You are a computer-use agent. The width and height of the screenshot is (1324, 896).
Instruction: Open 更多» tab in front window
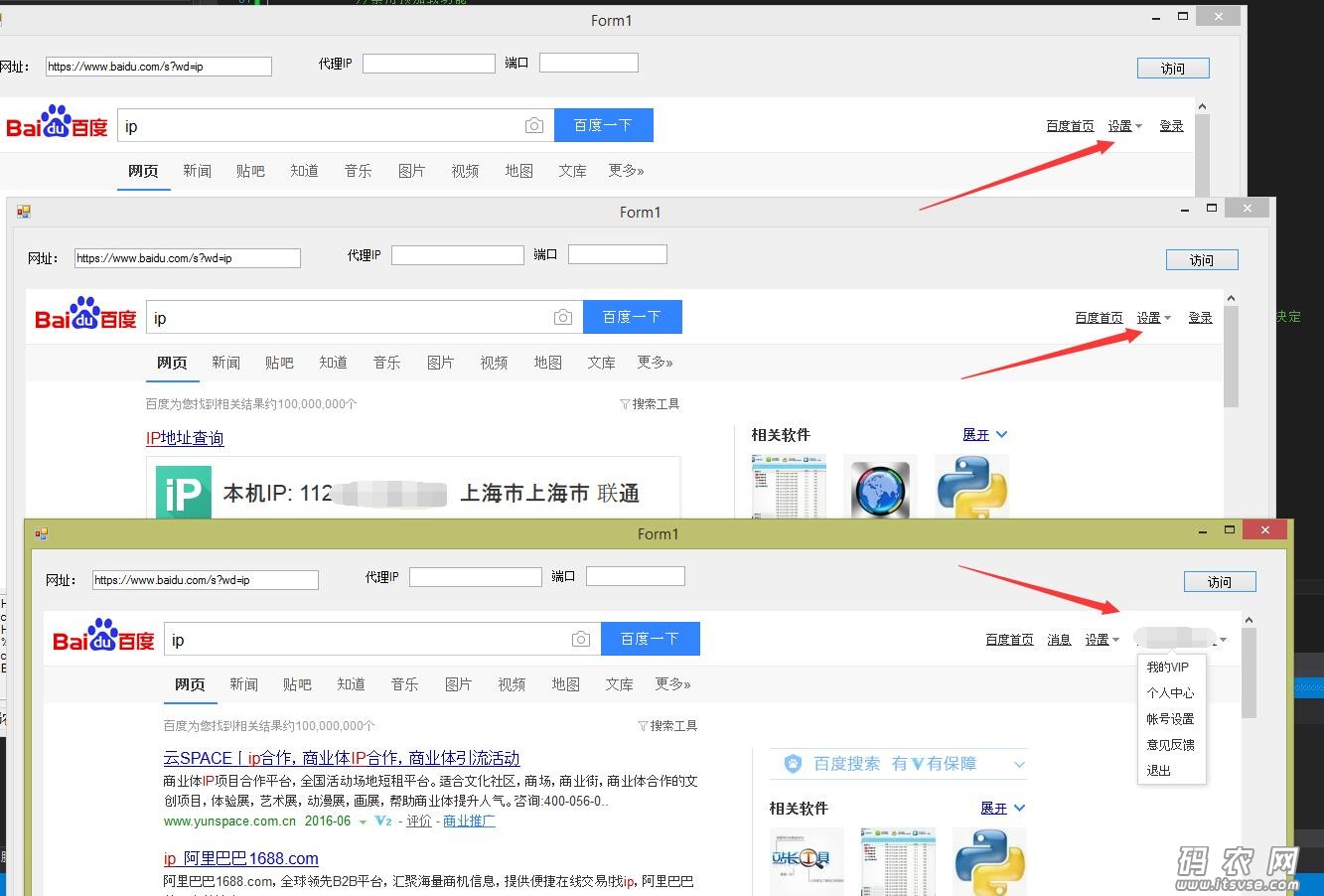672,684
